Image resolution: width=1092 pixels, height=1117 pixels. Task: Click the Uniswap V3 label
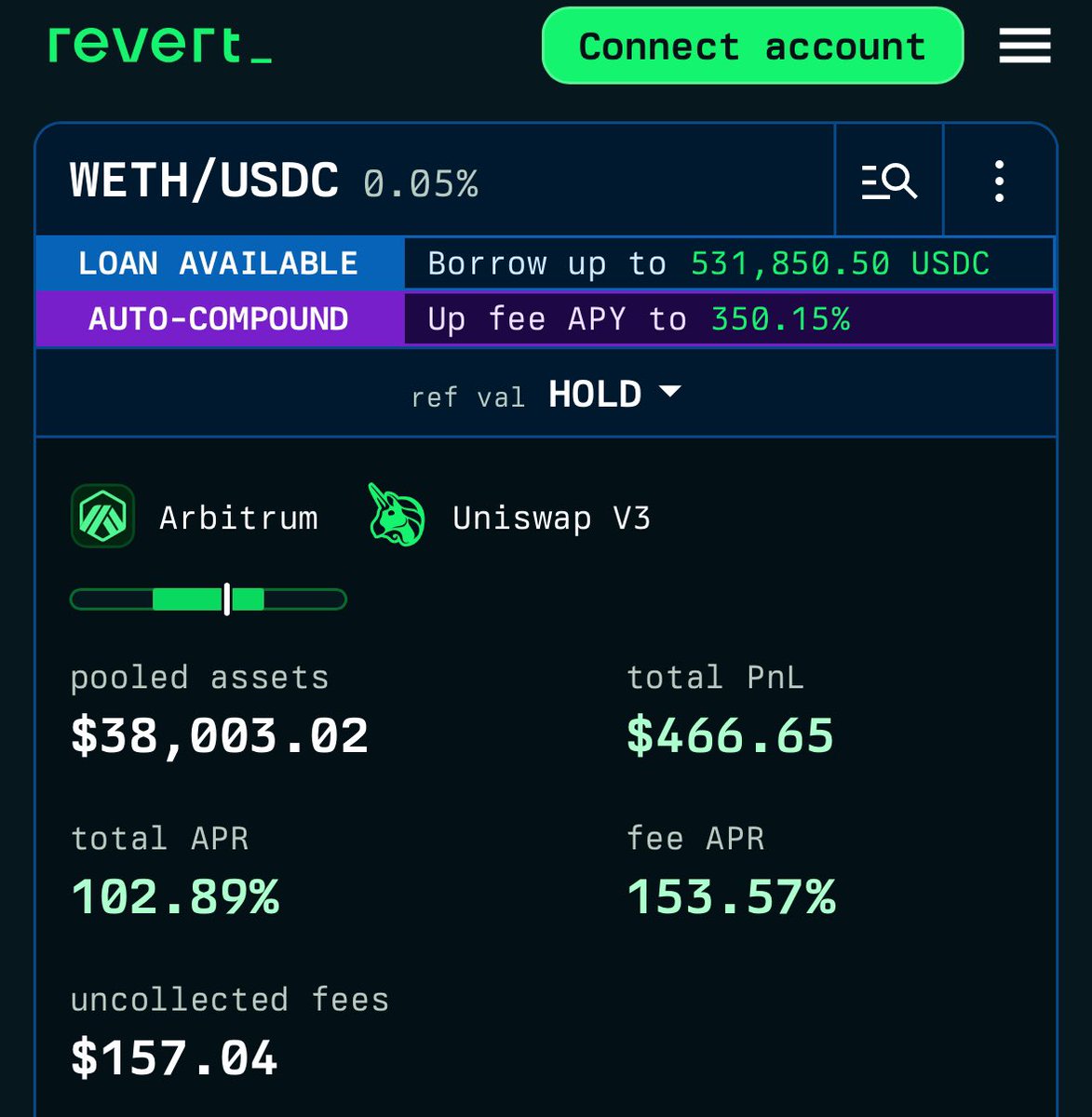551,518
